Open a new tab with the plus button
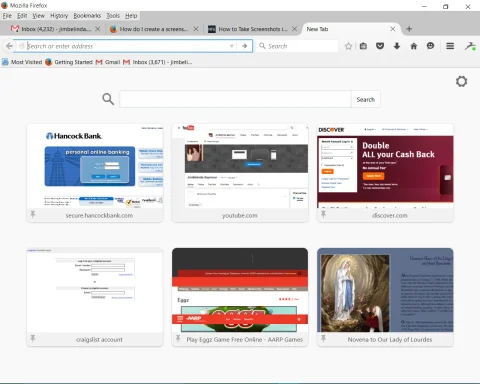 (409, 29)
